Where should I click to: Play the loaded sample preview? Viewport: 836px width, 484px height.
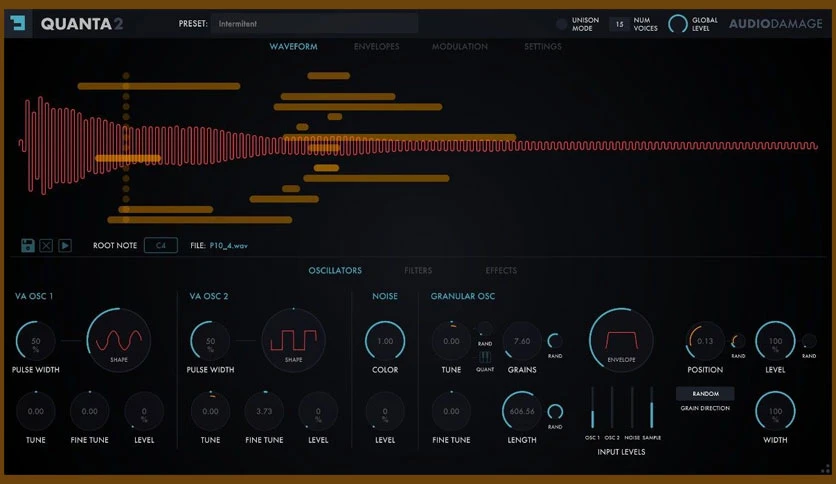point(65,245)
